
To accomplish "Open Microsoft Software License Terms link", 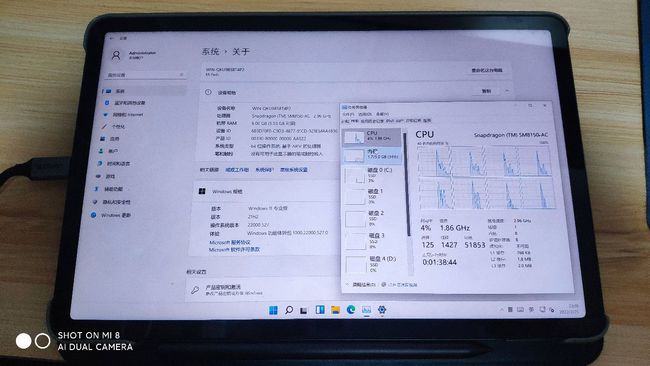I will (234, 250).
